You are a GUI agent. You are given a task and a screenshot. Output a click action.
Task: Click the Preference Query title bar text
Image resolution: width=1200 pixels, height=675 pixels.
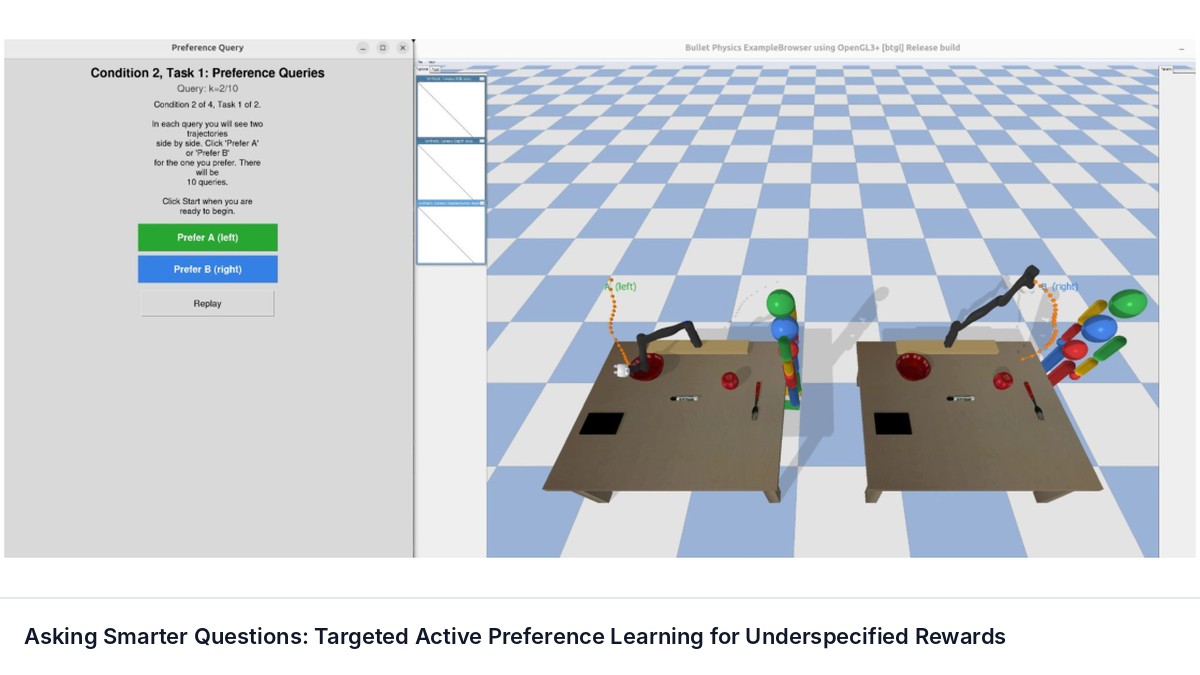(x=207, y=48)
